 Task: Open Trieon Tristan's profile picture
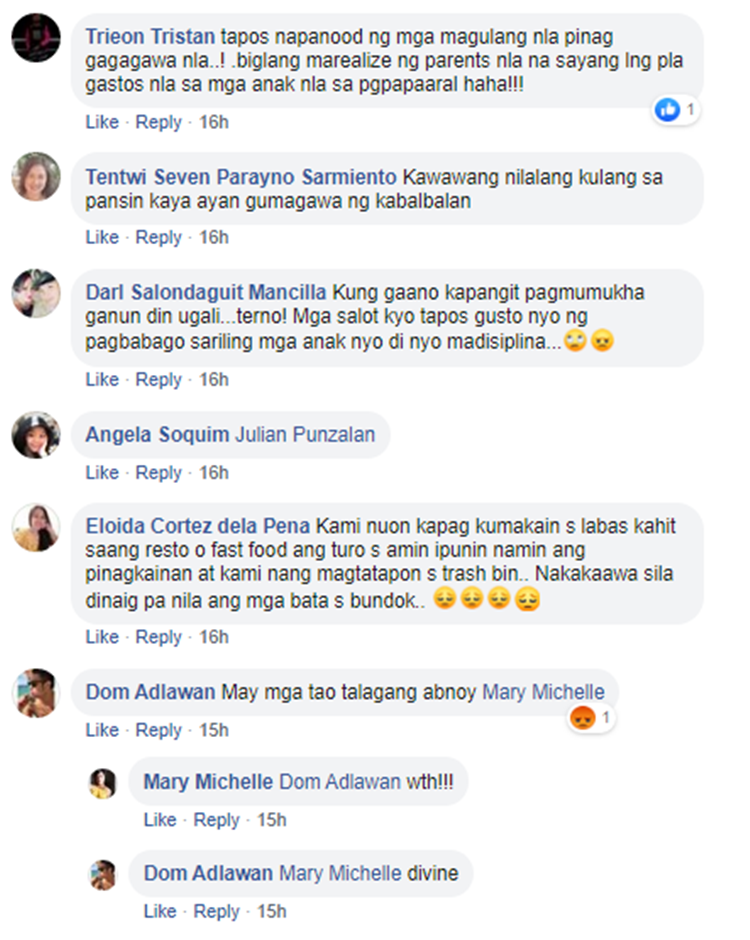point(36,38)
